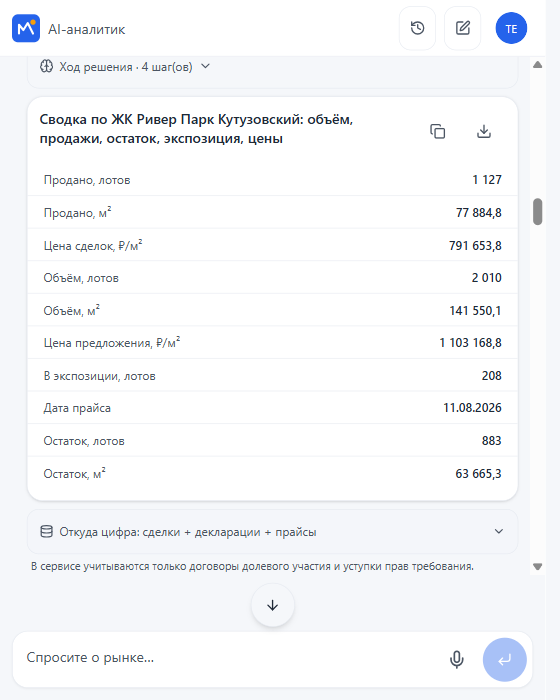Send the message with the enter arrow button
This screenshot has height=700, width=560.
[x=505, y=659]
